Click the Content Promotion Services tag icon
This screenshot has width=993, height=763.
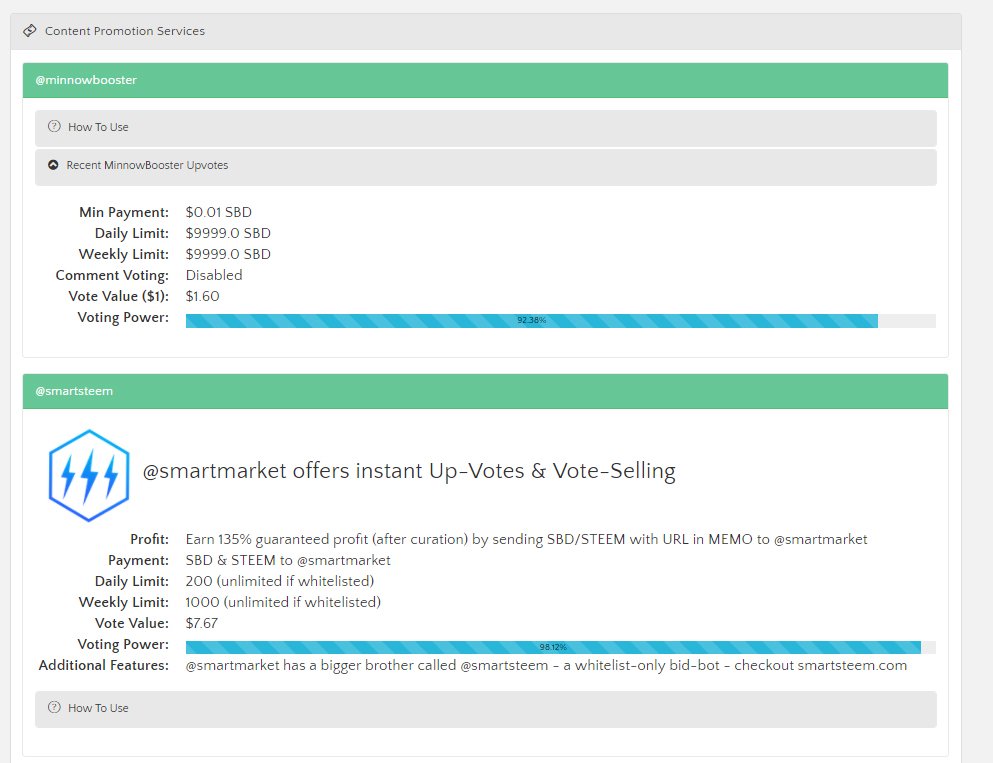[30, 30]
